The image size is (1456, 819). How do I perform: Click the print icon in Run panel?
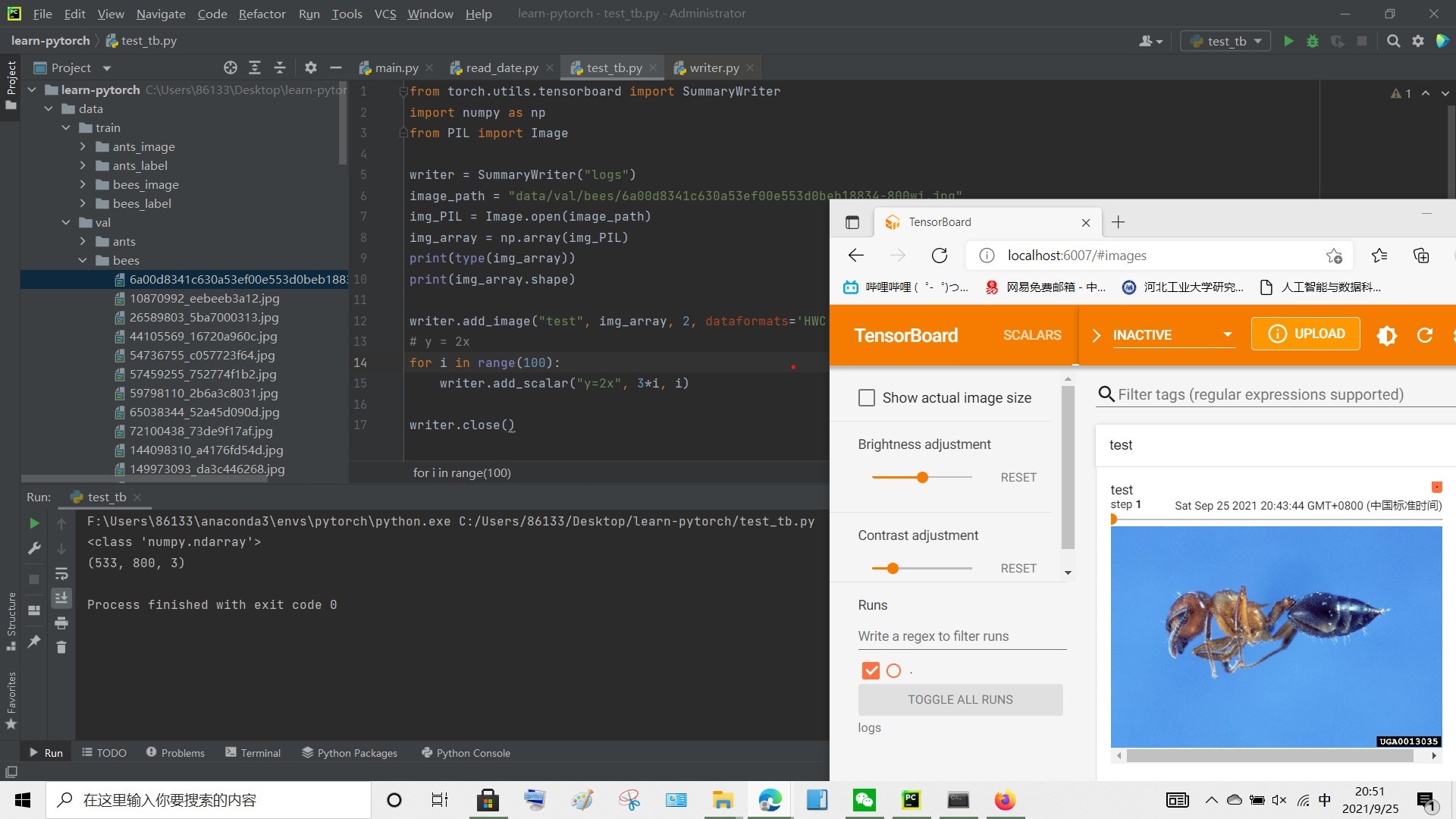(61, 623)
